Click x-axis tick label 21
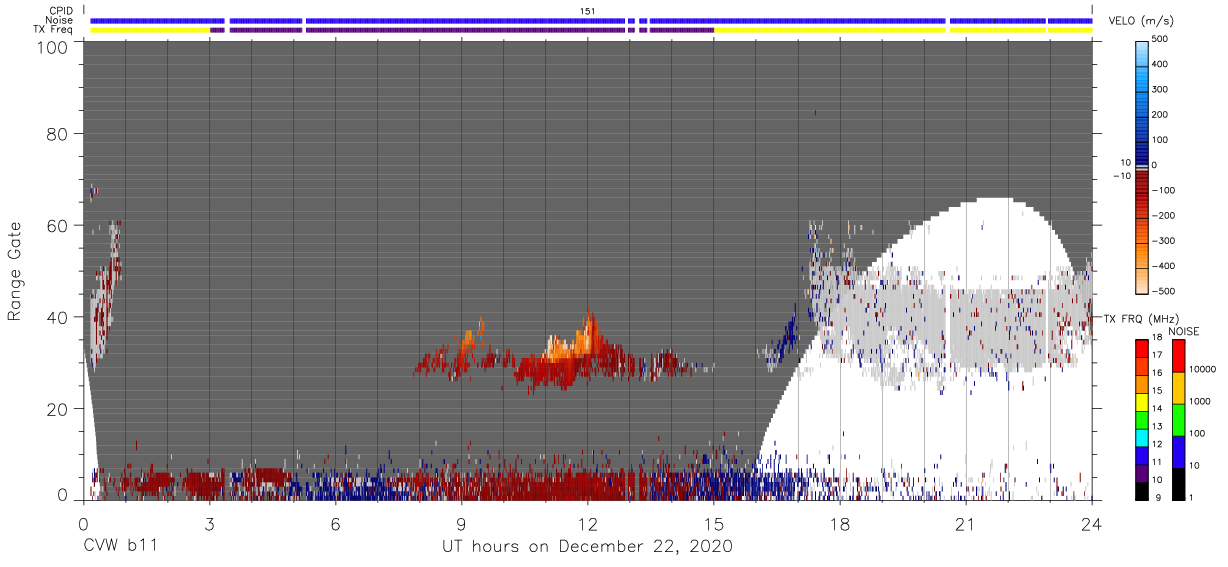This screenshot has height=567, width=1228. coord(965,524)
